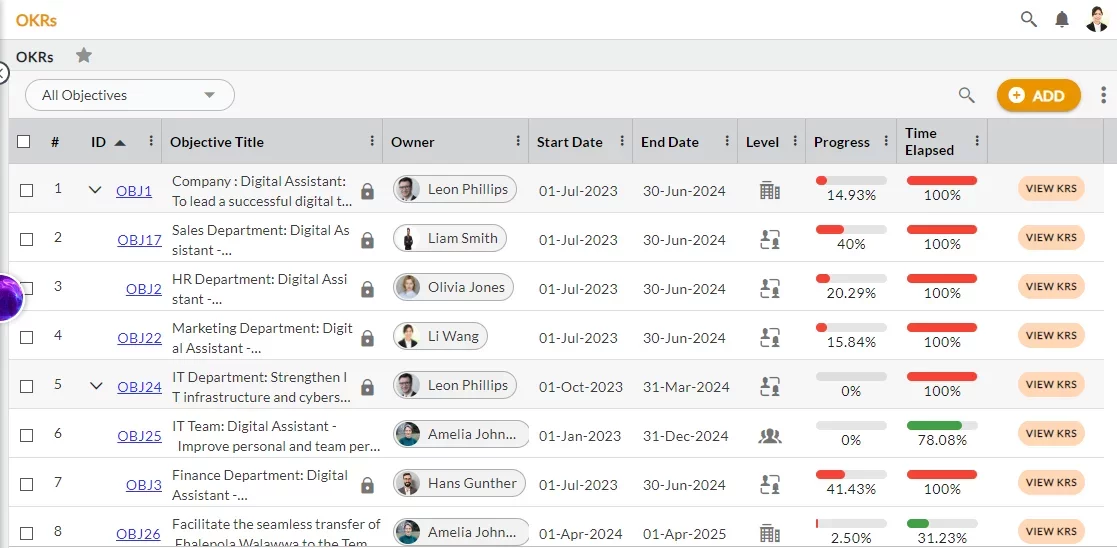Click the table search magnifier icon
This screenshot has width=1117, height=548.
[966, 95]
